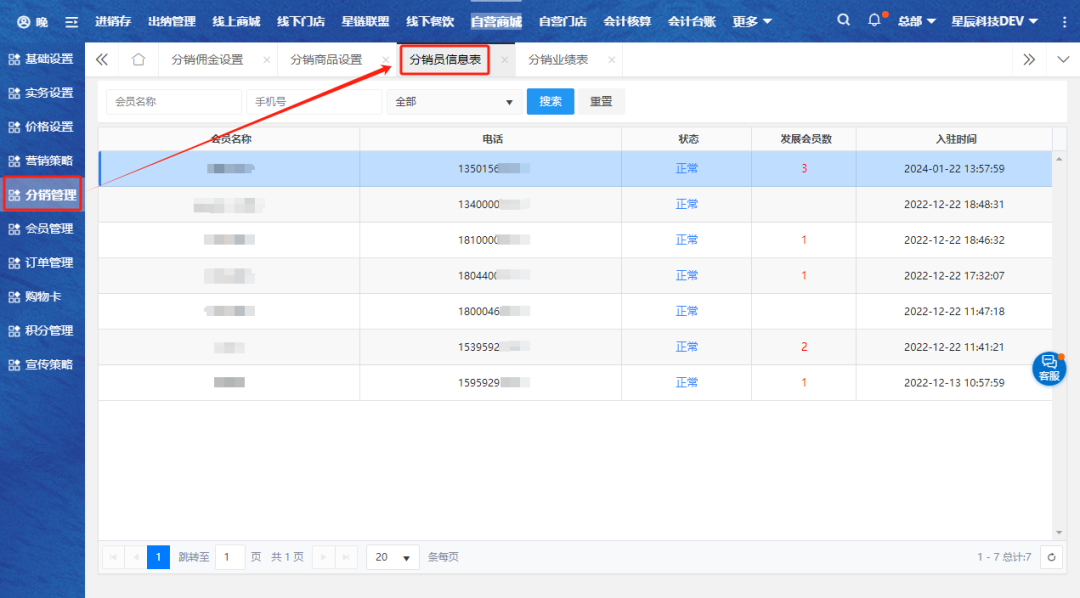Switch to 分销业绩表 tab
This screenshot has height=598, width=1080.
tap(558, 60)
